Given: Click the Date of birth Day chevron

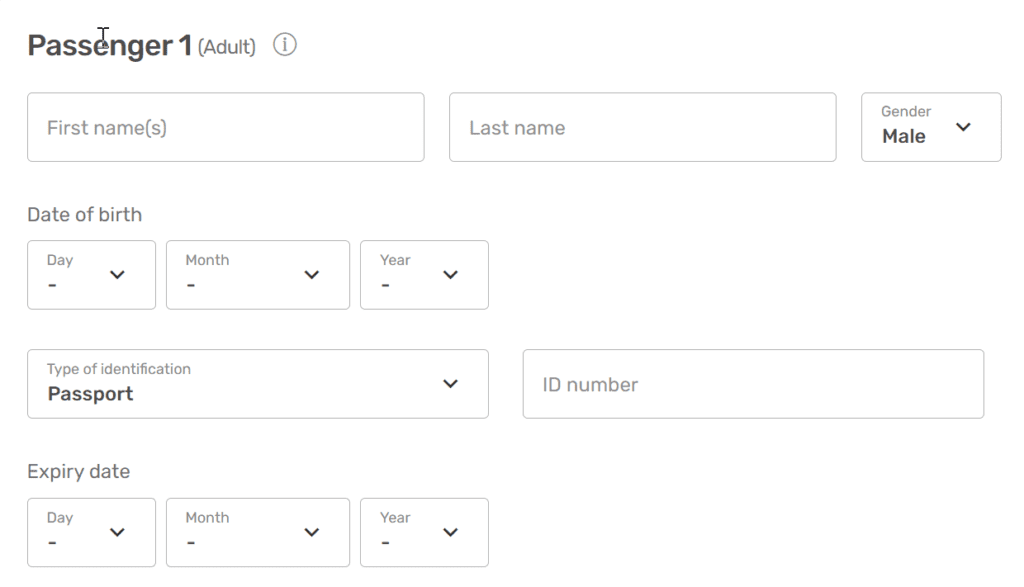Looking at the screenshot, I should (118, 275).
